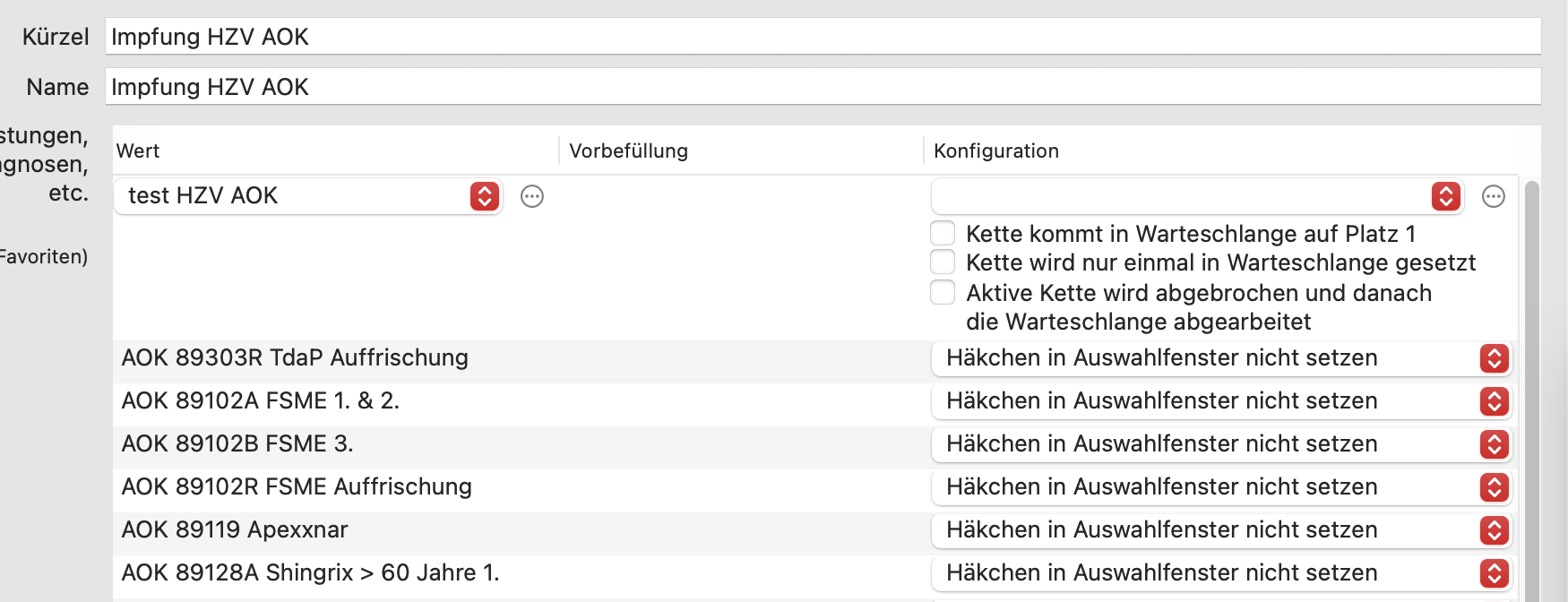Viewport: 1568px width, 602px height.
Task: Open configuration dropdown for FSME 1. & 2. row
Action: 1221,401
